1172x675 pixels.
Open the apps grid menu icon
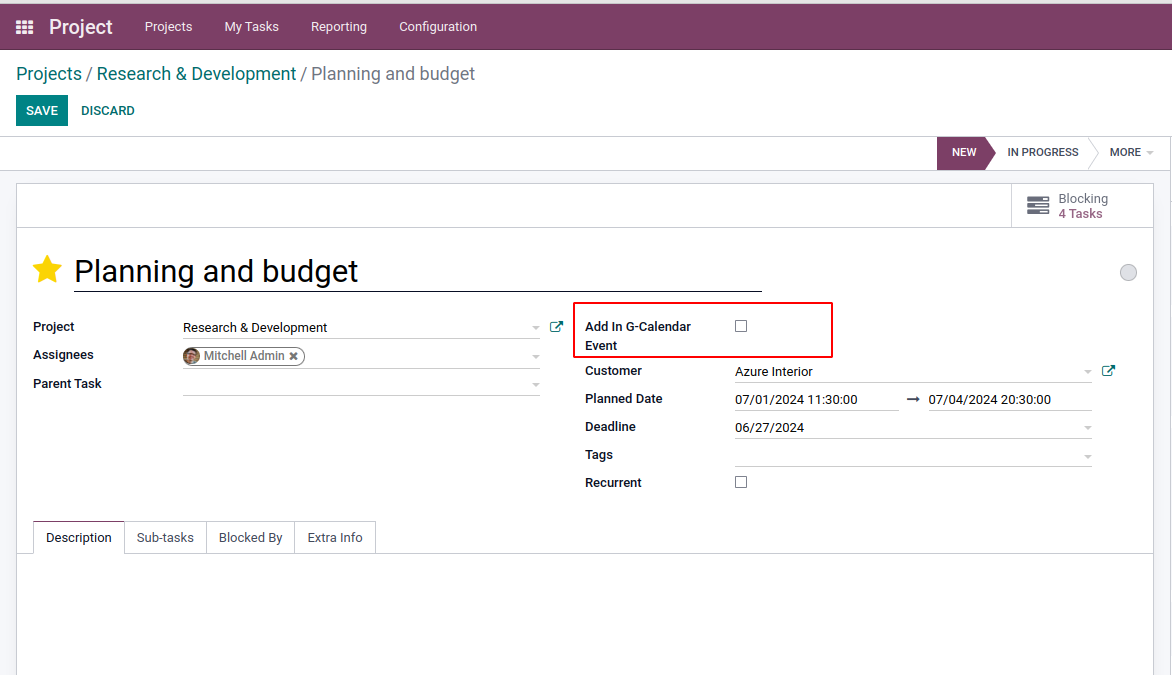[25, 27]
